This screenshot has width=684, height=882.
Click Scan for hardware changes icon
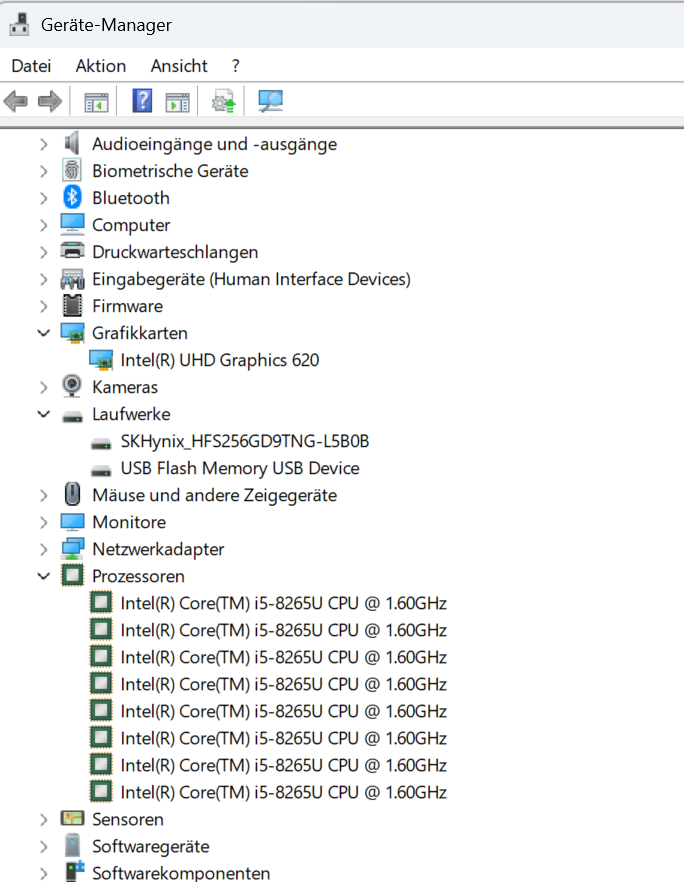271,102
